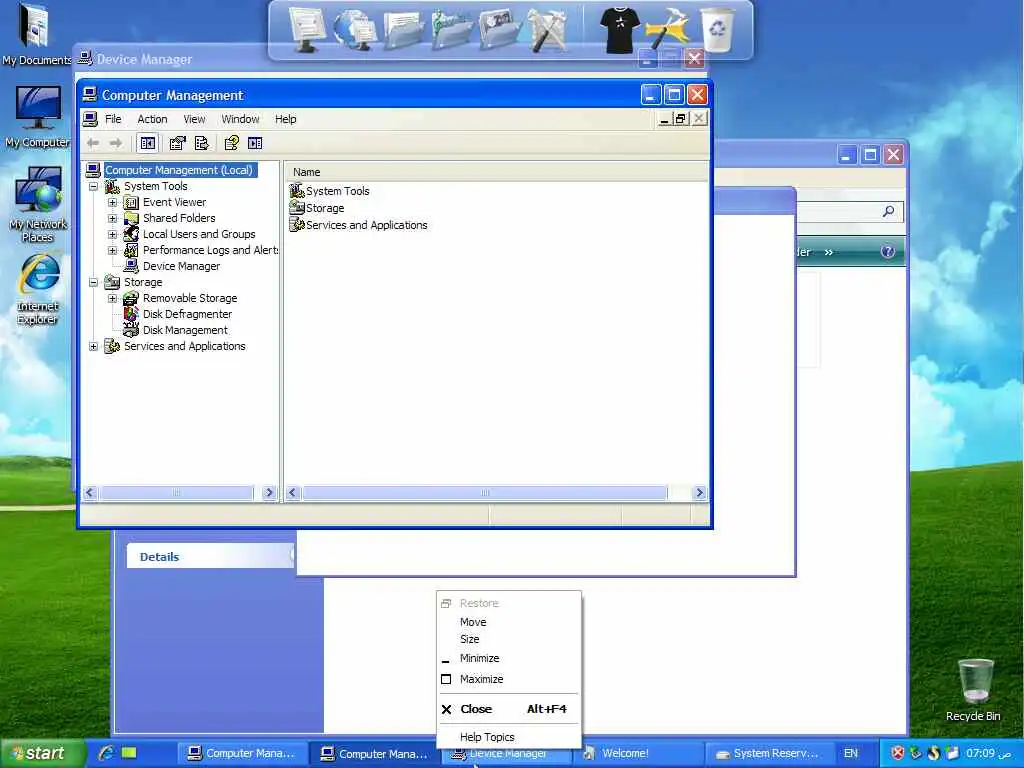Open the recycle bin icon in top dock

tap(718, 29)
